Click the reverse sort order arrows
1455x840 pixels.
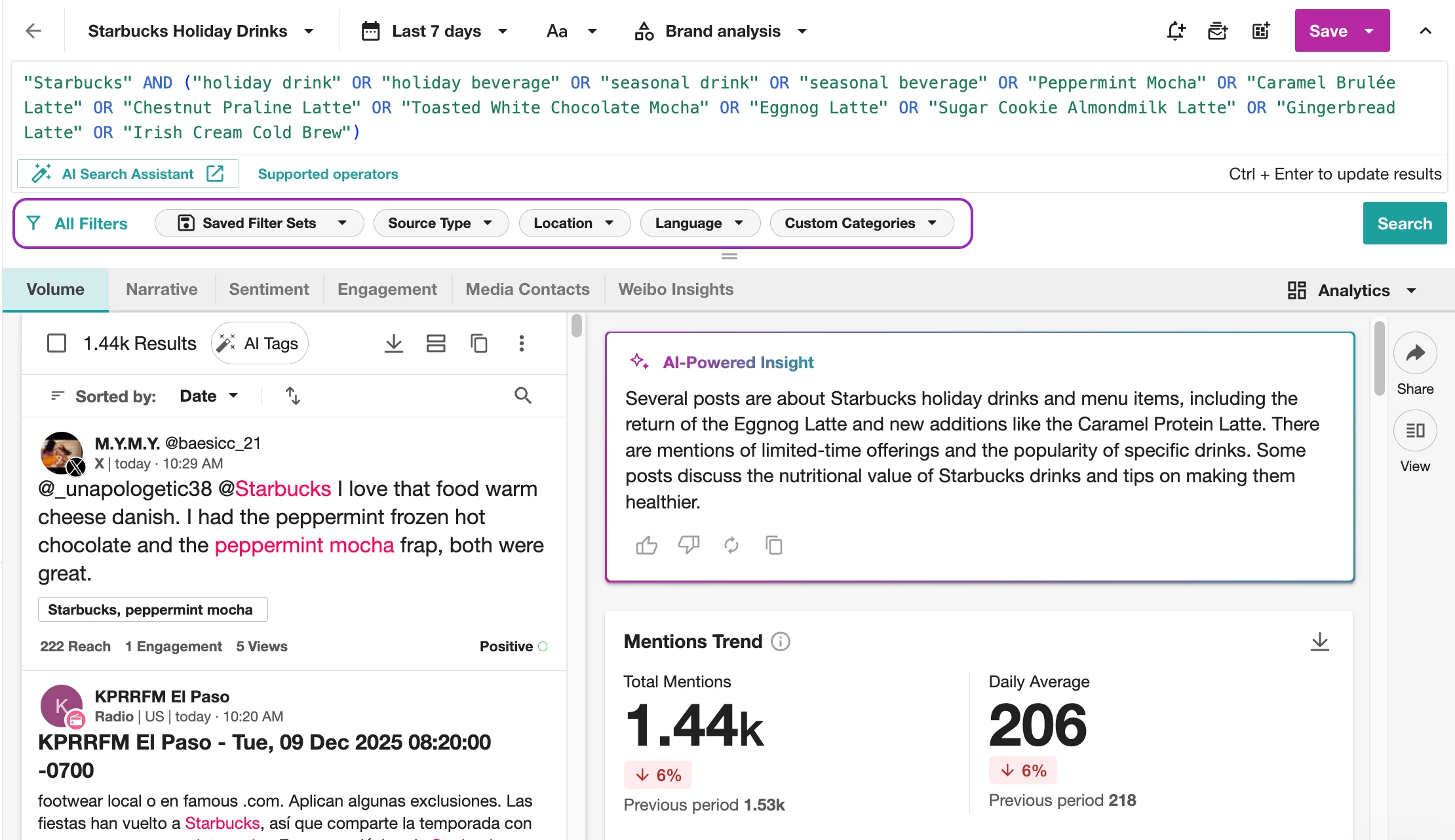click(x=293, y=396)
